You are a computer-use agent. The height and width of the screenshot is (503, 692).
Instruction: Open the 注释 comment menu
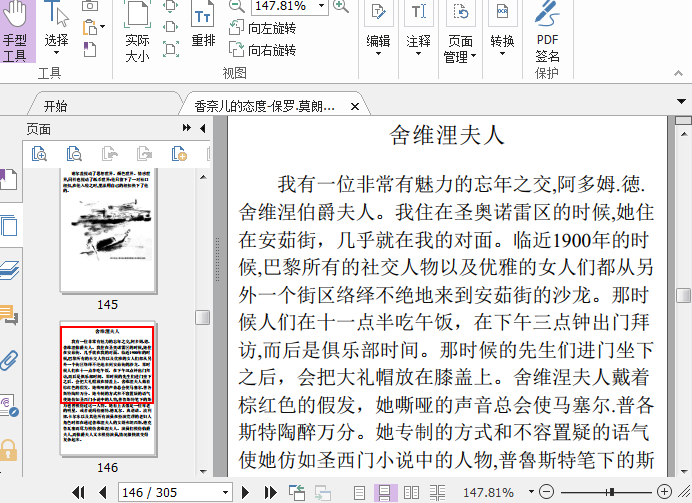click(x=418, y=30)
